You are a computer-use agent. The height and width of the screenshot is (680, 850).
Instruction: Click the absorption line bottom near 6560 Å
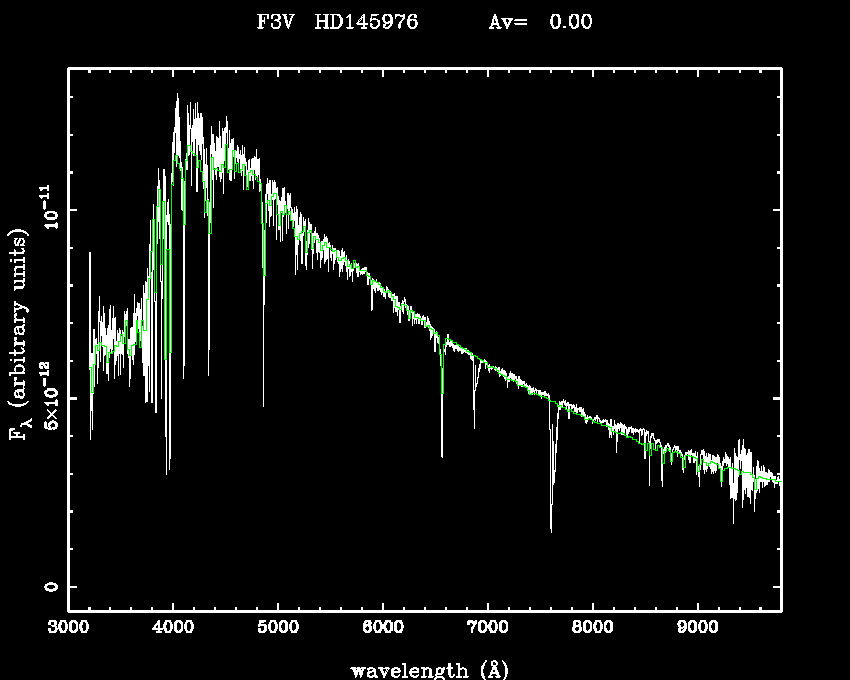click(442, 455)
